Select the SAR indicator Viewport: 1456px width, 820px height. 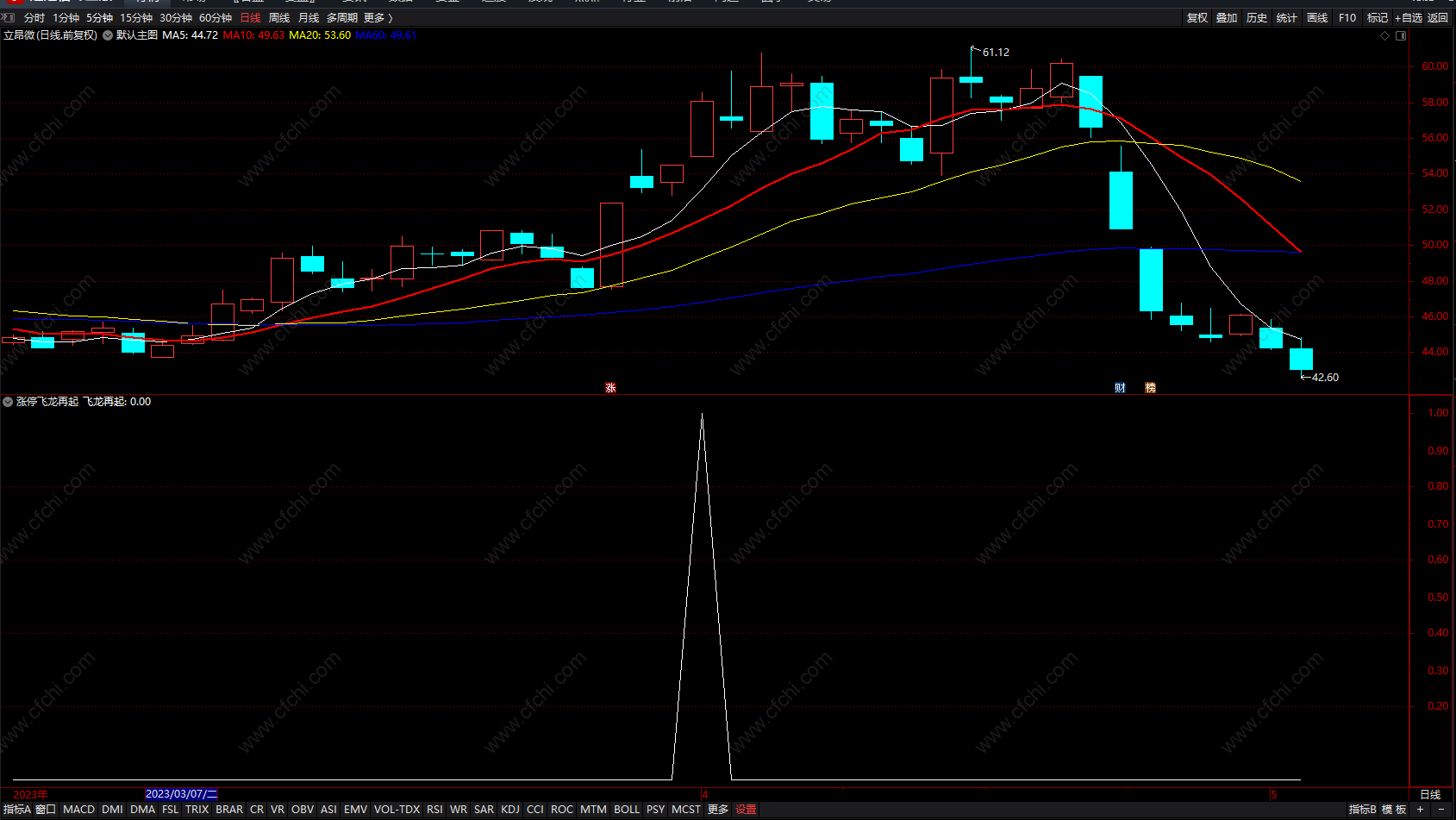coord(484,810)
